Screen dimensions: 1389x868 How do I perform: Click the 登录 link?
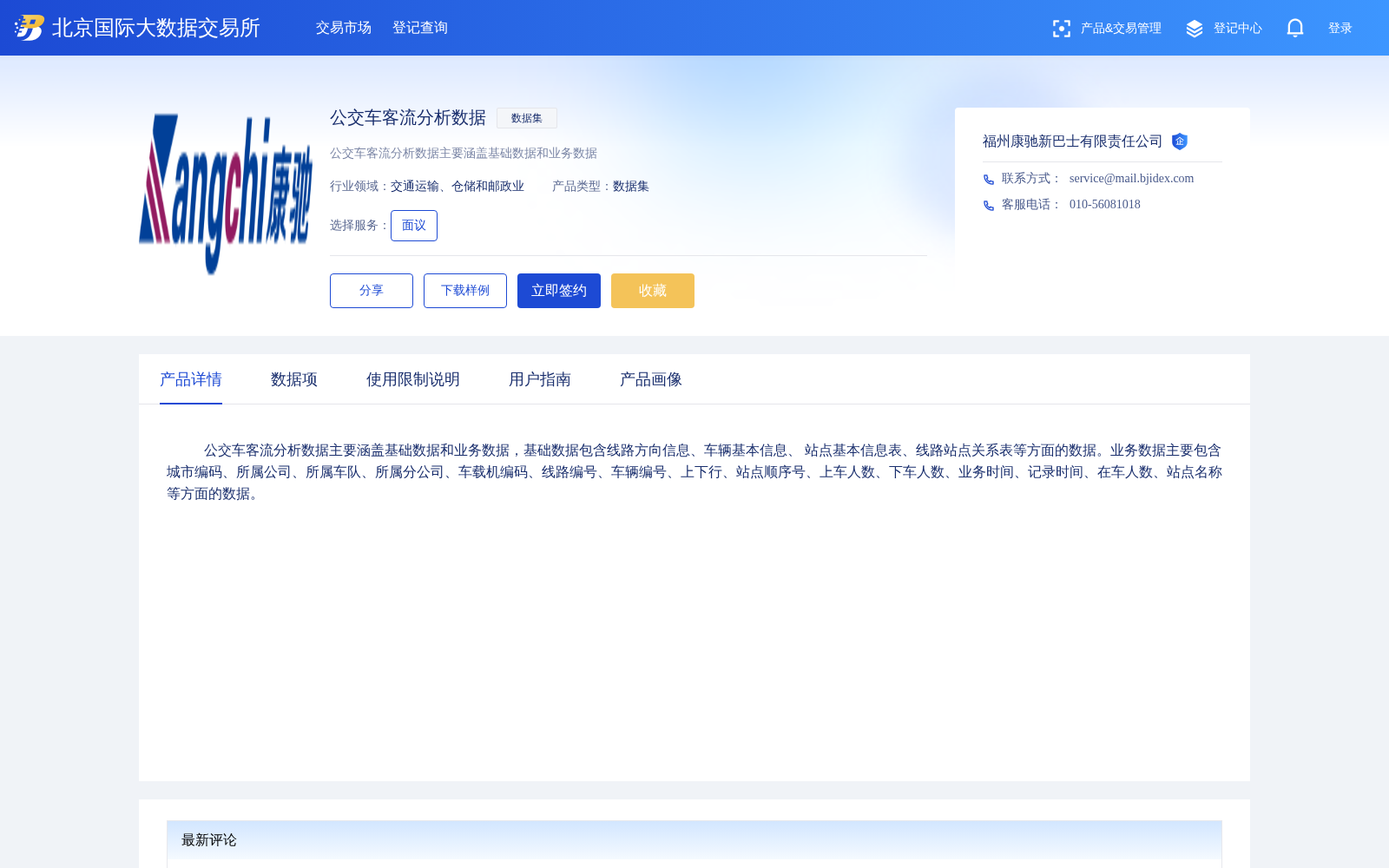pos(1340,29)
